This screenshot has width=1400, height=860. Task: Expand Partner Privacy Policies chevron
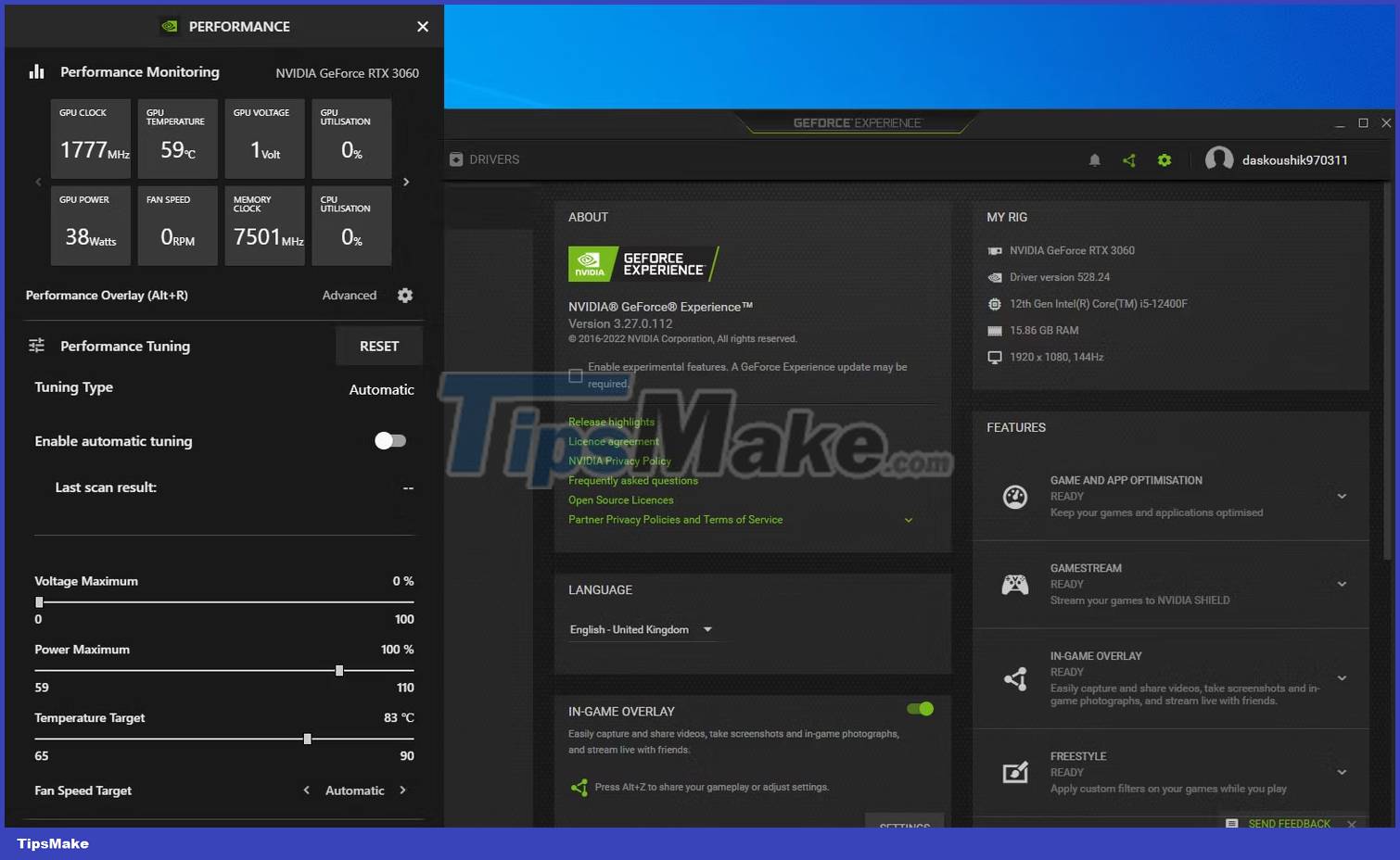[909, 520]
